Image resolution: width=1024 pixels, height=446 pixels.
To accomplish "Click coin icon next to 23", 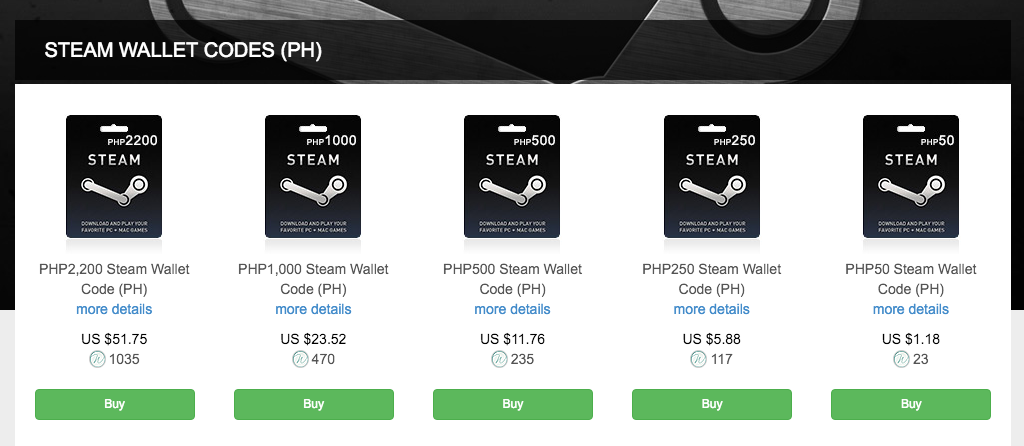I will coord(902,359).
